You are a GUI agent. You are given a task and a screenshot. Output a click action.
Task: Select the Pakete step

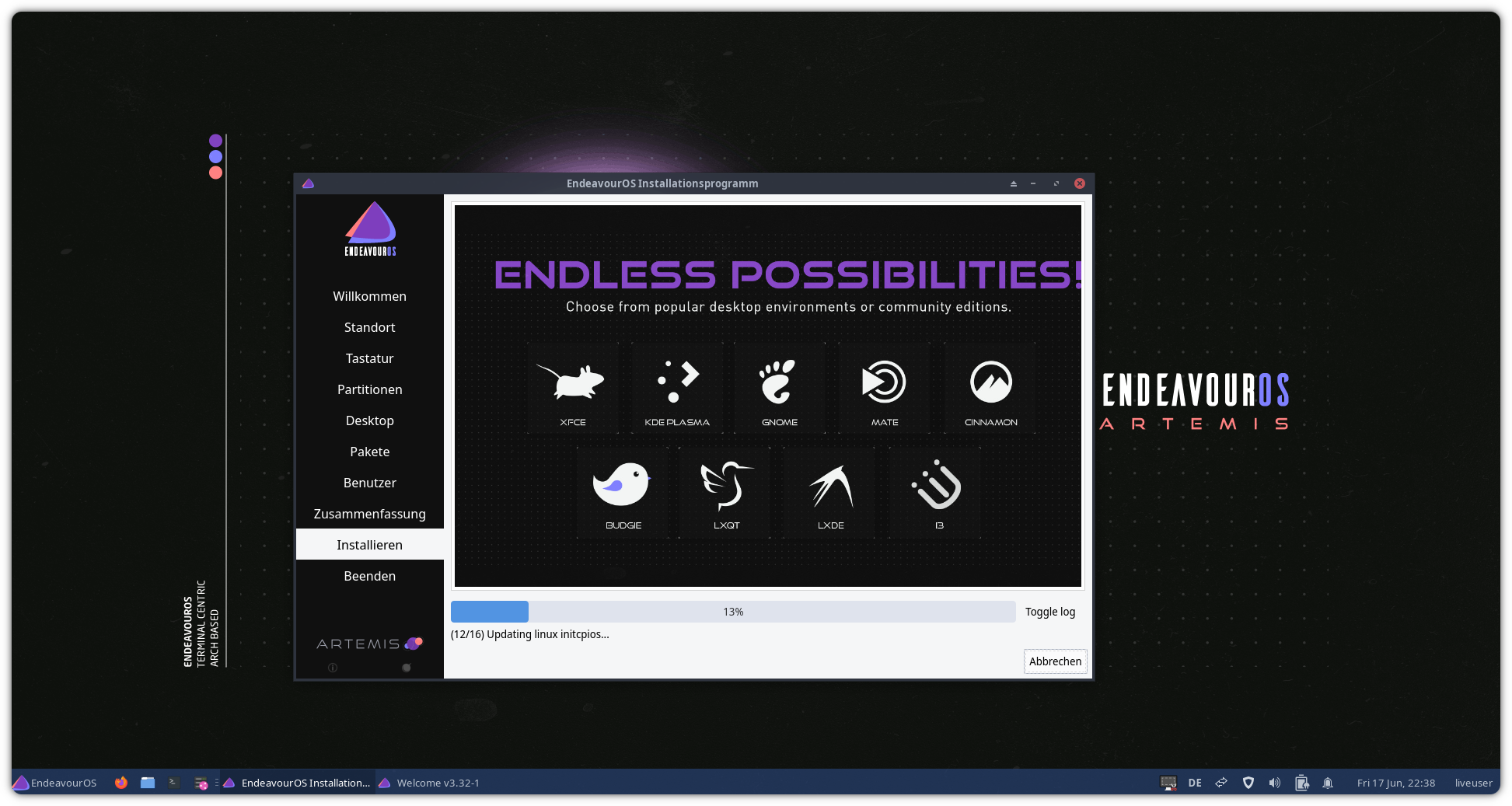tap(370, 452)
